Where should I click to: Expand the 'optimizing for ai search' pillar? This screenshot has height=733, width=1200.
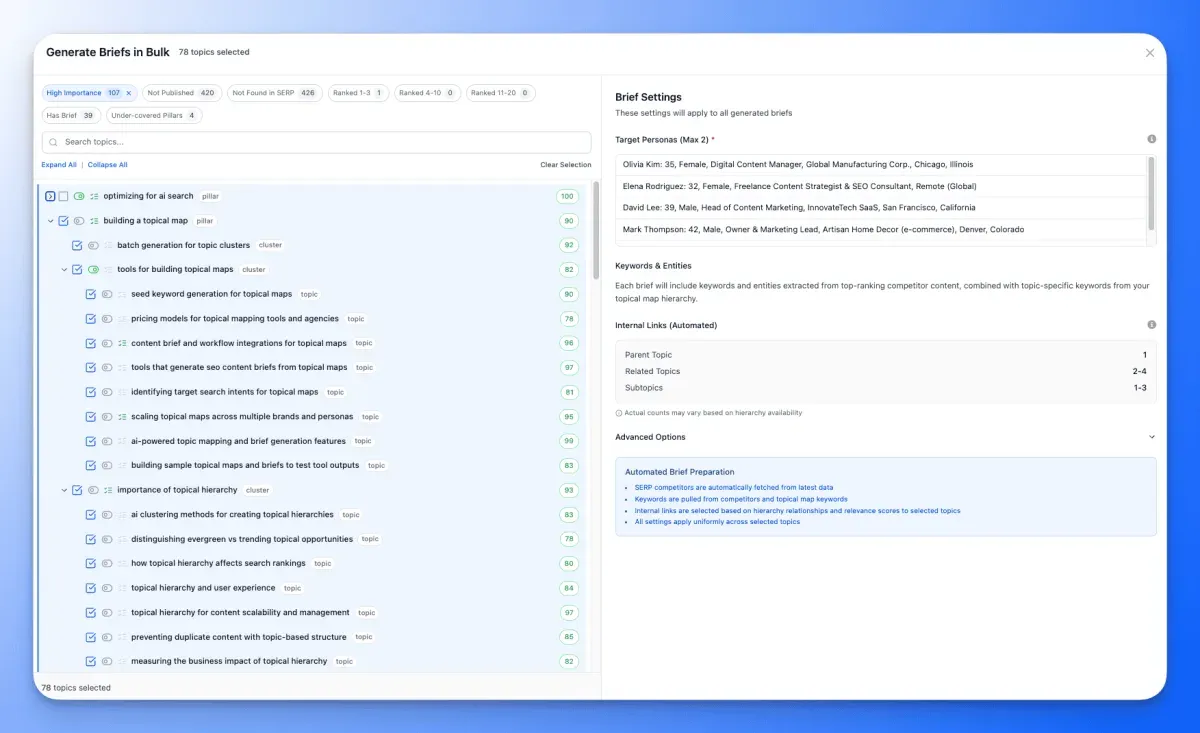pos(50,196)
